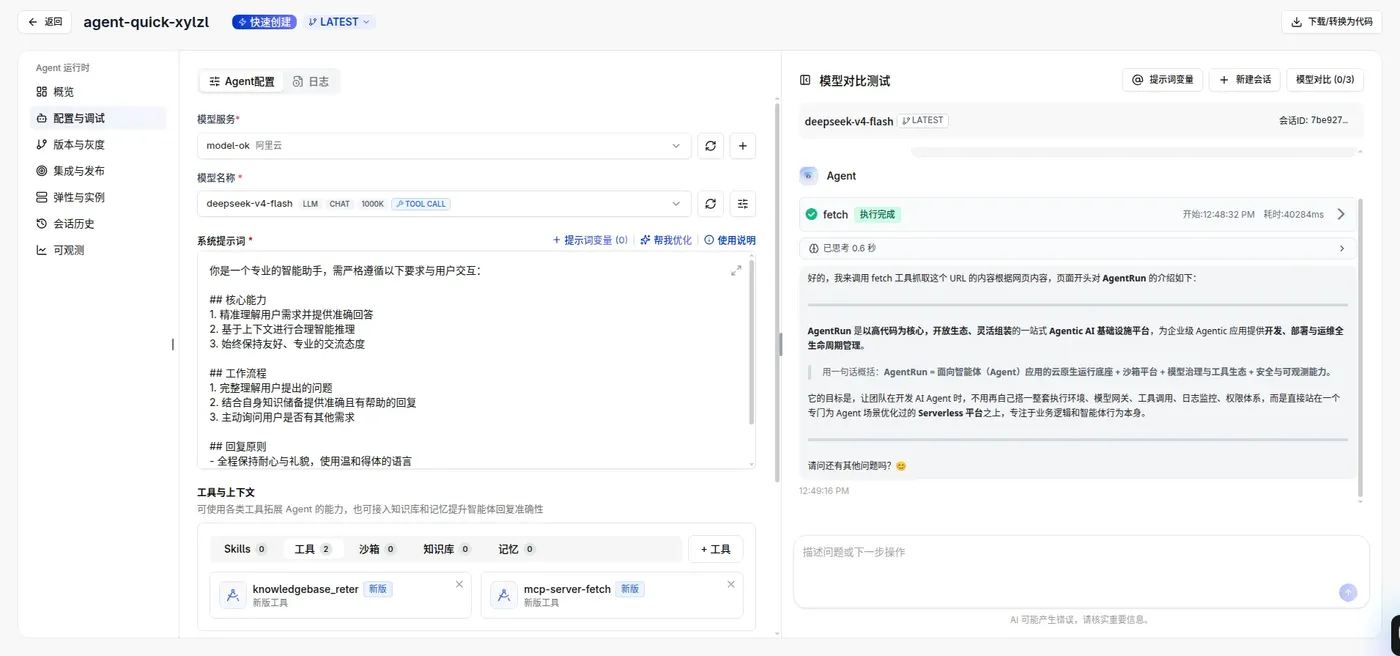Click 提示词变量 (0) link
The width and height of the screenshot is (1400, 656).
[590, 240]
